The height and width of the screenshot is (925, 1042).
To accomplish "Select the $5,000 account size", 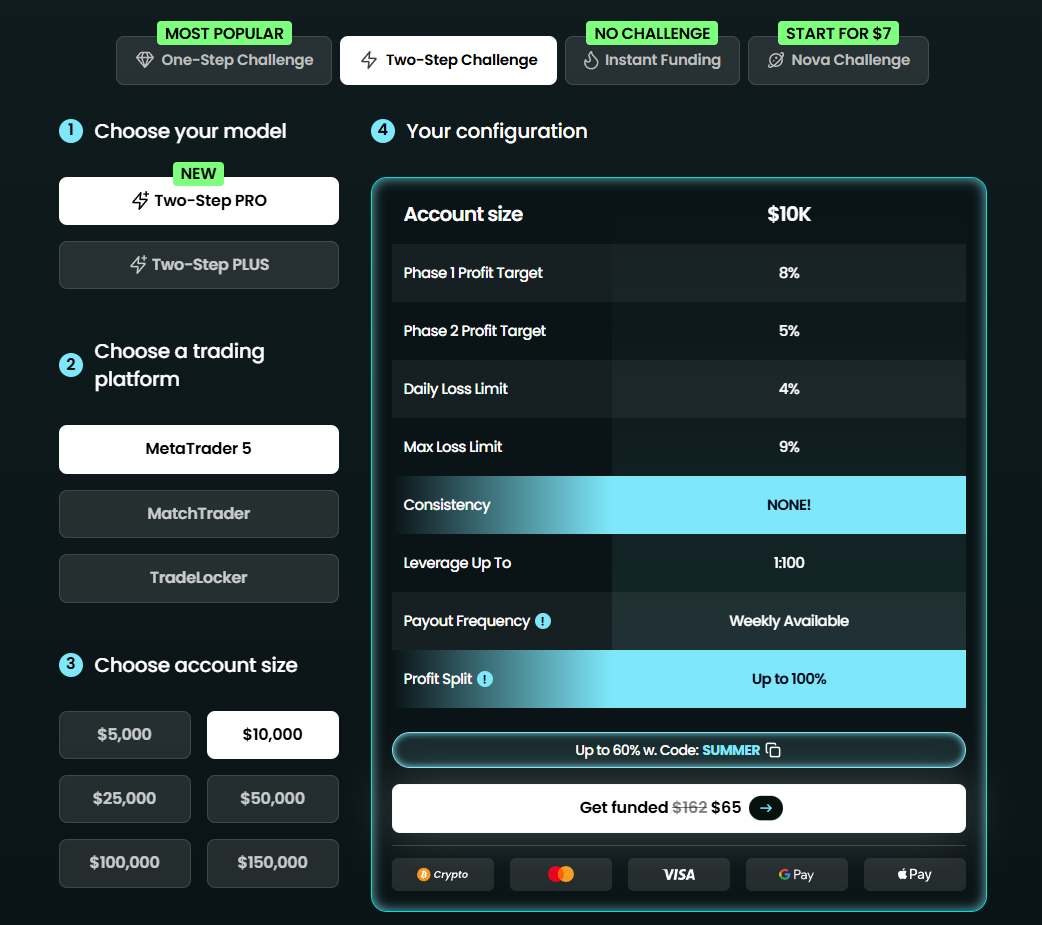I will coord(125,735).
